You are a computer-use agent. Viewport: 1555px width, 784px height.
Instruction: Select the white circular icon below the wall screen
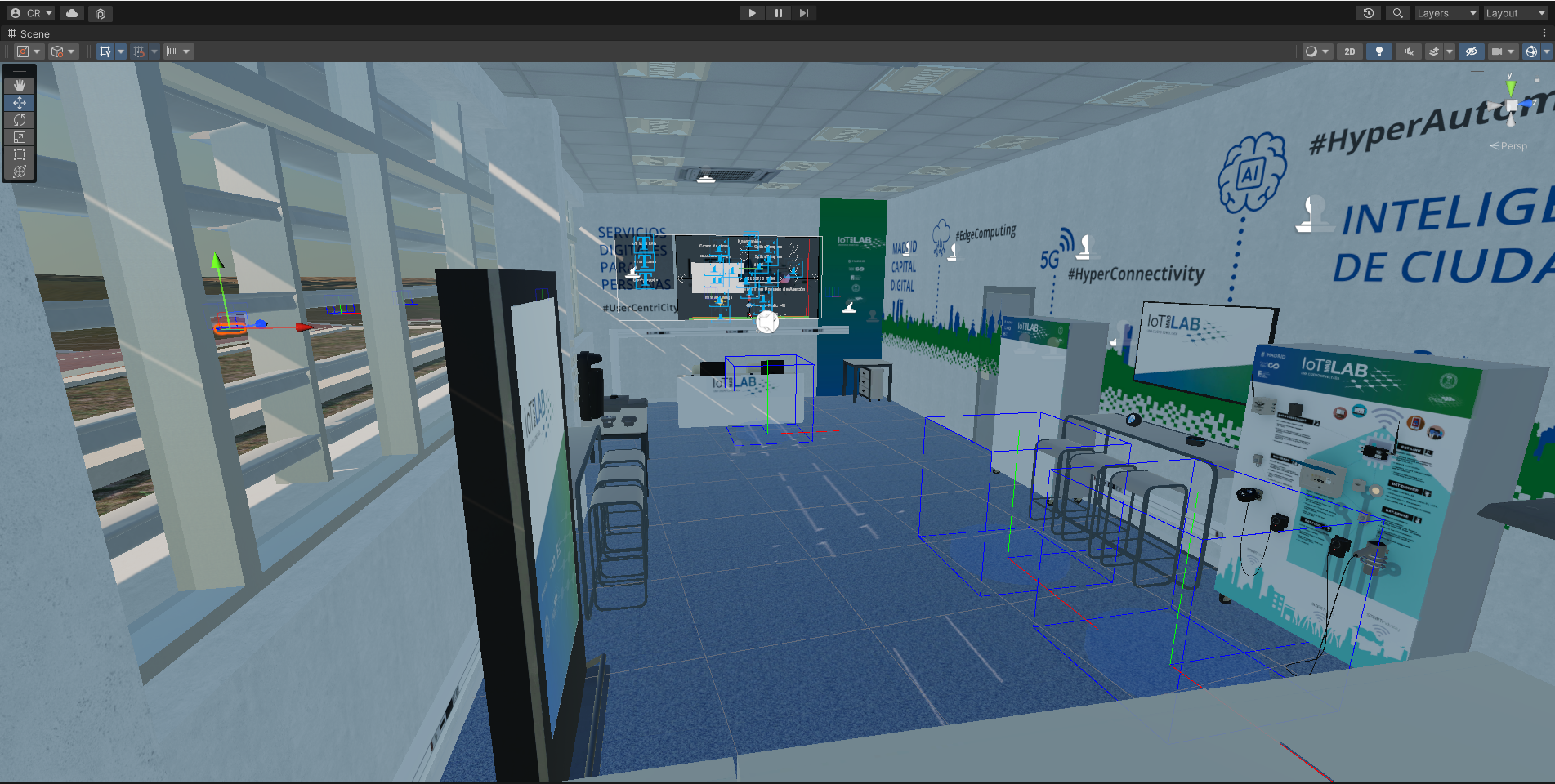tap(767, 322)
